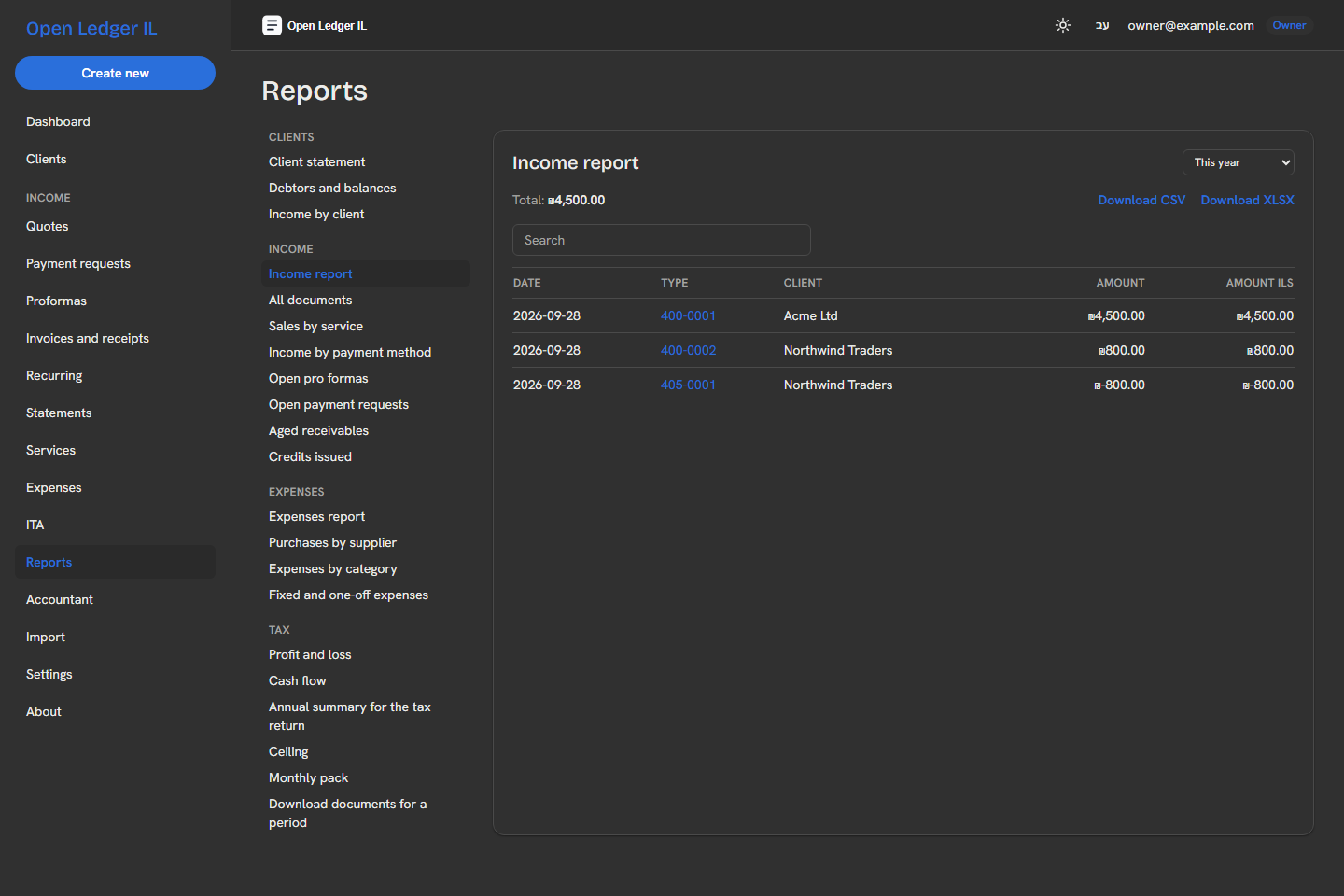
Task: Open the This year period dropdown
Action: tap(1239, 162)
